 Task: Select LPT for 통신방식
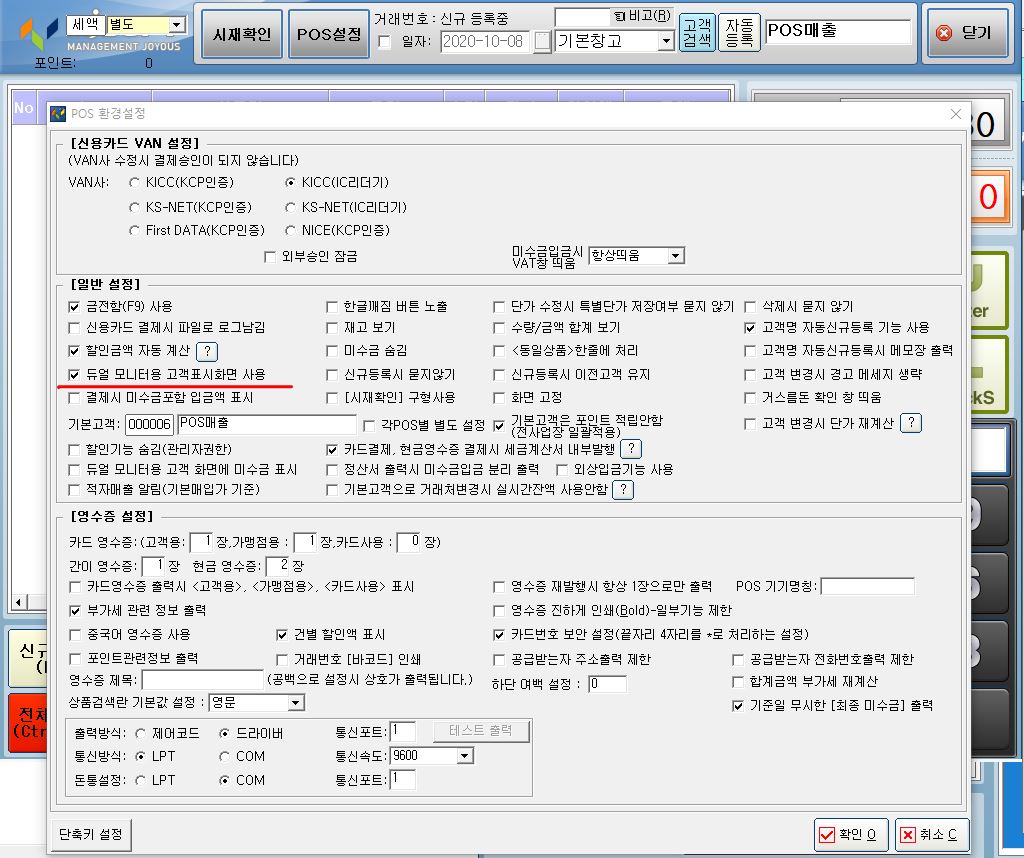(x=140, y=756)
